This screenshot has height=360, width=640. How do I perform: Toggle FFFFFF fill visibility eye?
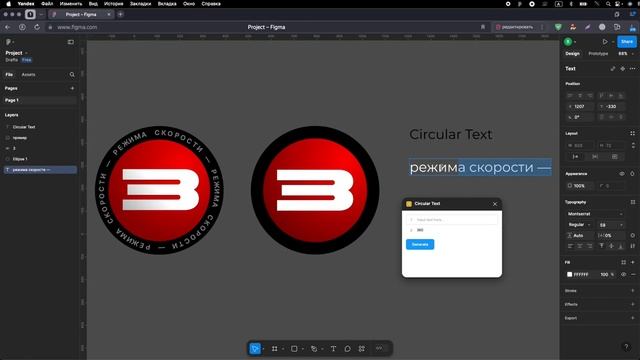623,275
